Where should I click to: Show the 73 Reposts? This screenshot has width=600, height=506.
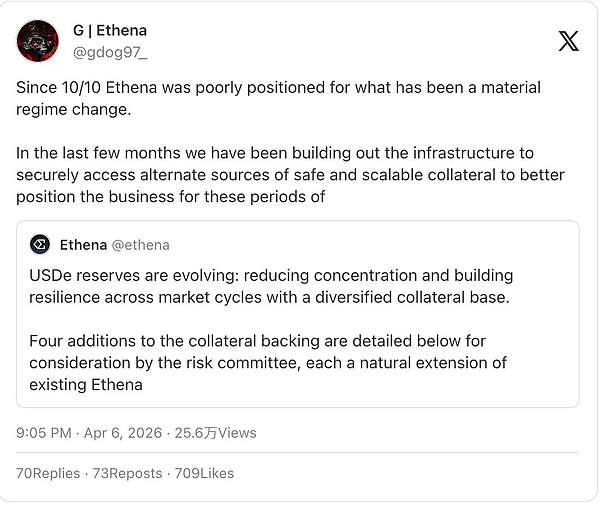[x=126, y=473]
